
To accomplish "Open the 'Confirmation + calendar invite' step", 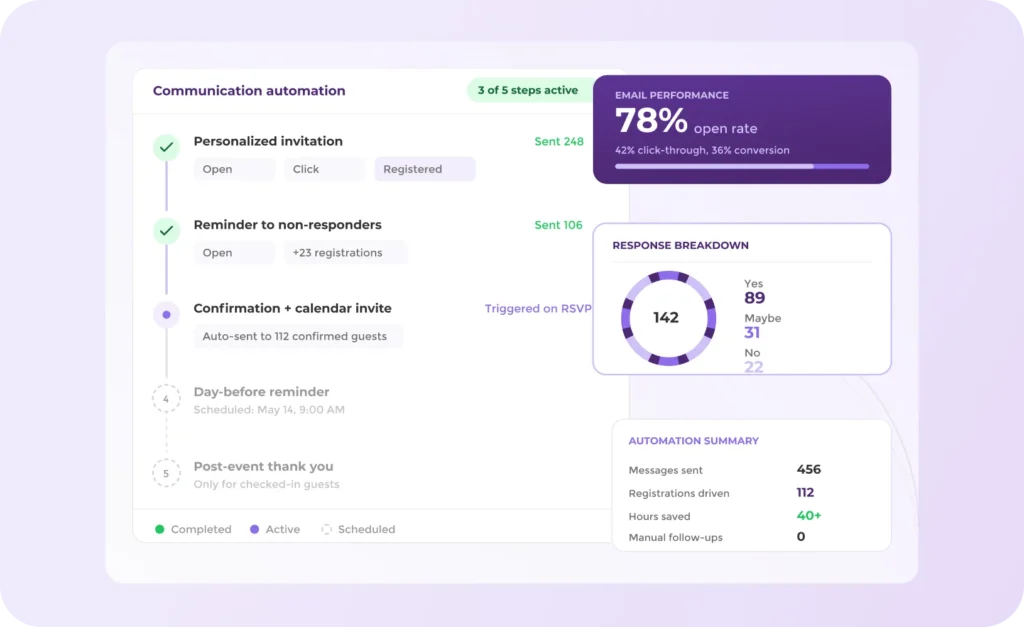I will click(293, 308).
